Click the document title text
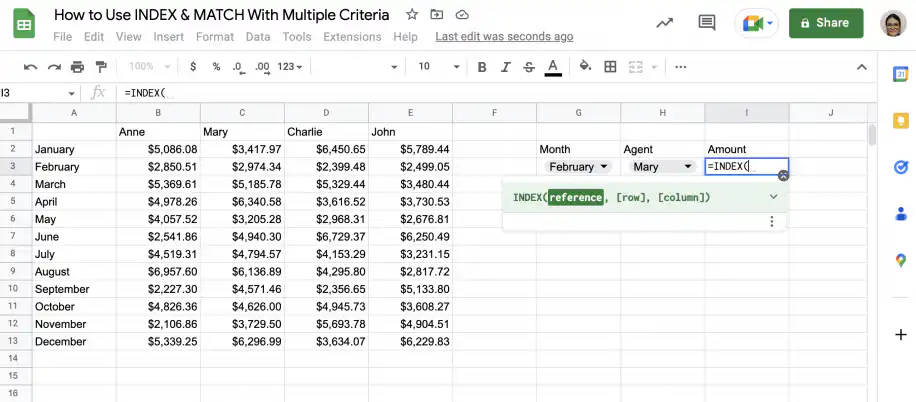The width and height of the screenshot is (916, 402). click(x=221, y=15)
